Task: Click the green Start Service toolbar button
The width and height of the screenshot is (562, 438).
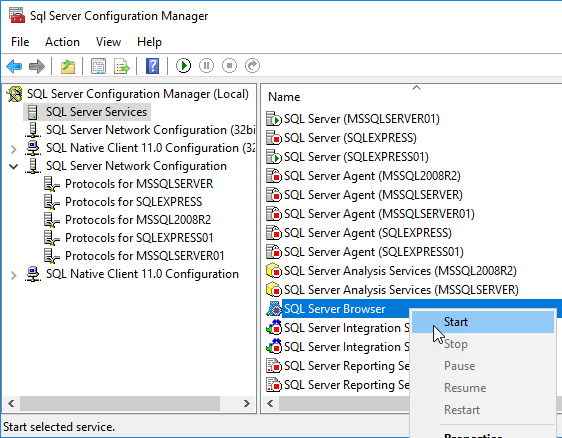Action: [184, 66]
